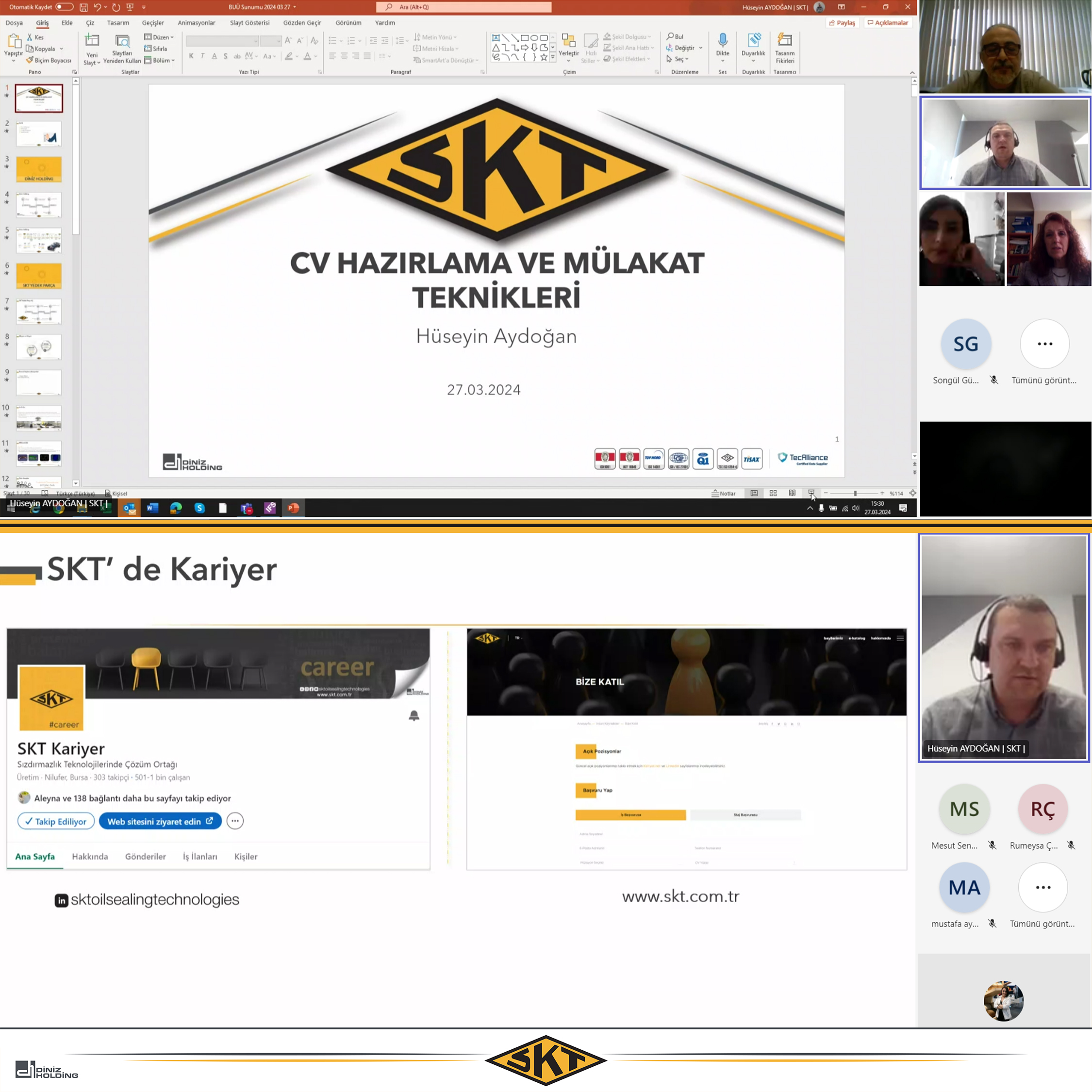Click the Kes scissors icon
1092x1092 pixels.
[x=30, y=37]
